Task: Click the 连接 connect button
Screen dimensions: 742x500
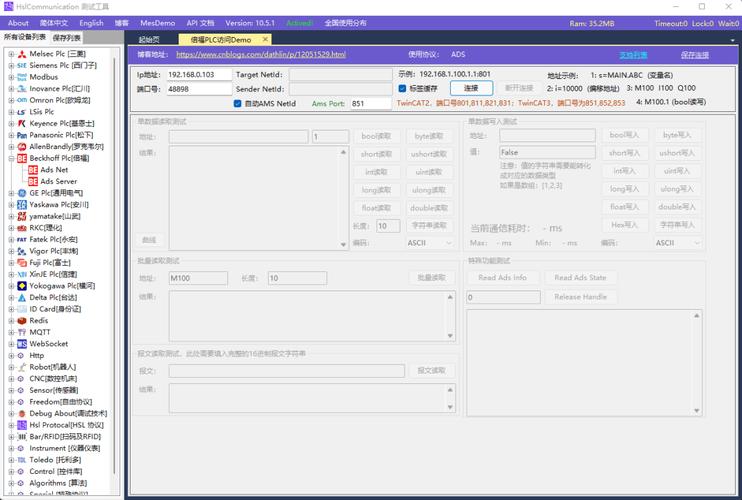Action: (471, 88)
